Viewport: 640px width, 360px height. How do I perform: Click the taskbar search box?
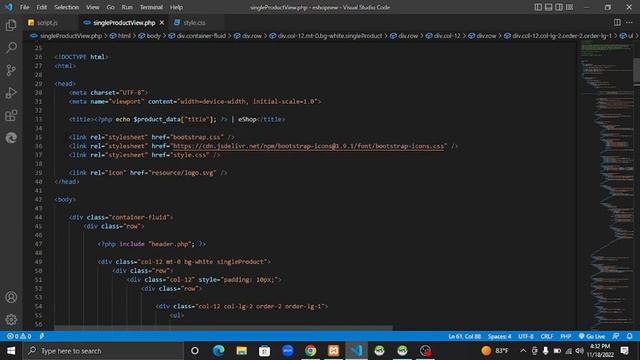click(103, 351)
